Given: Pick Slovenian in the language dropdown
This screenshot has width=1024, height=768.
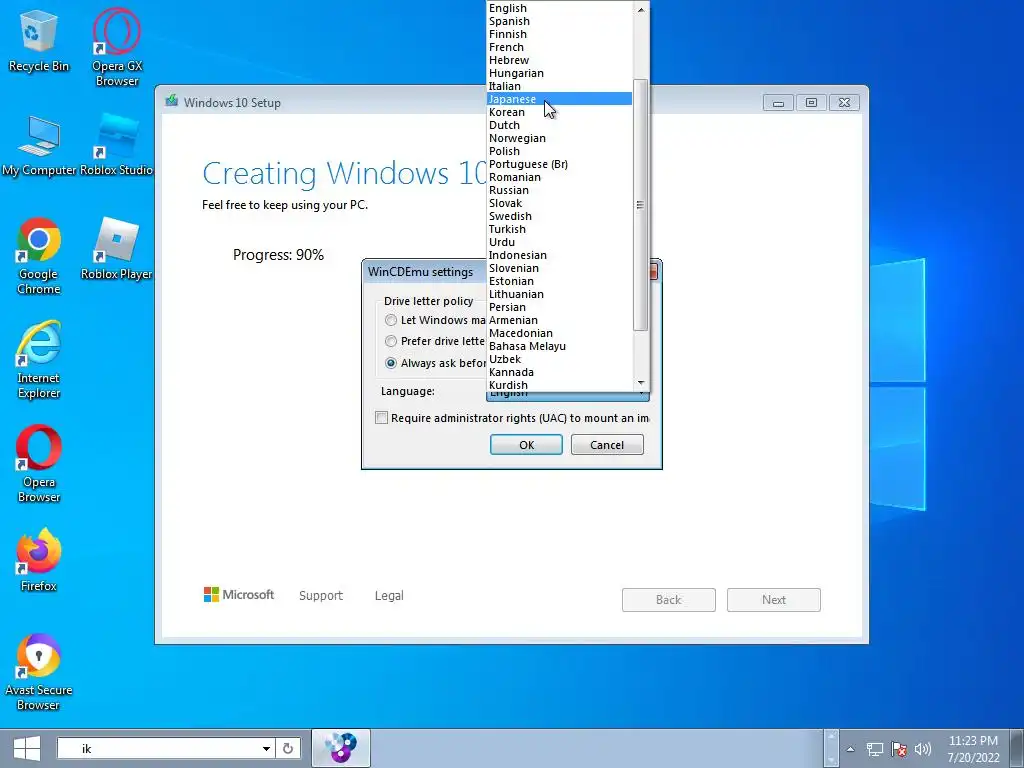Looking at the screenshot, I should pyautogui.click(x=559, y=268).
